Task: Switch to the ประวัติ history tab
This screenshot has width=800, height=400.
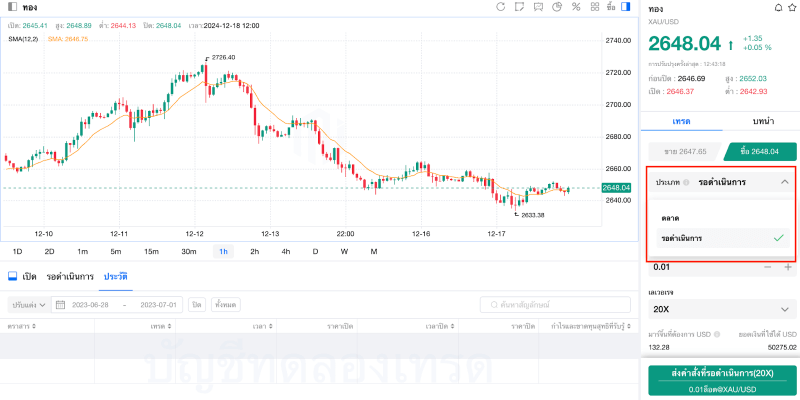Action: (116, 276)
